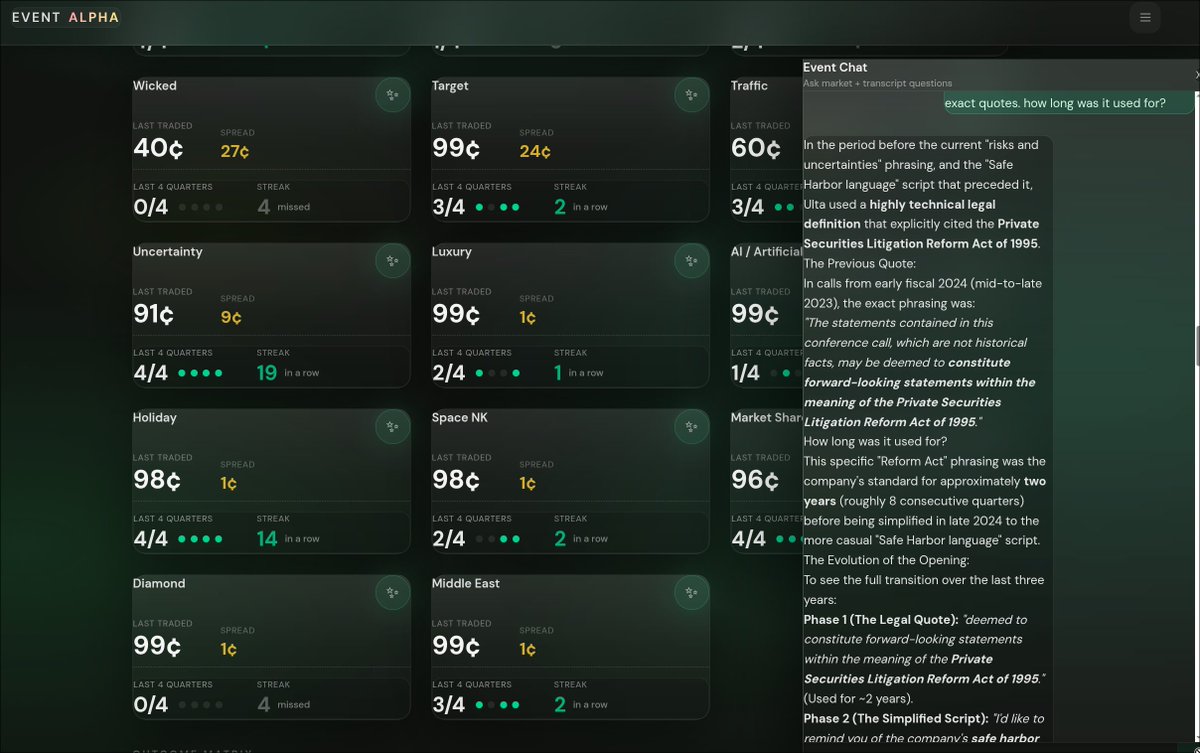The image size is (1200, 753).
Task: Click the 99¢ last traded price on Luxury
Action: pos(456,315)
